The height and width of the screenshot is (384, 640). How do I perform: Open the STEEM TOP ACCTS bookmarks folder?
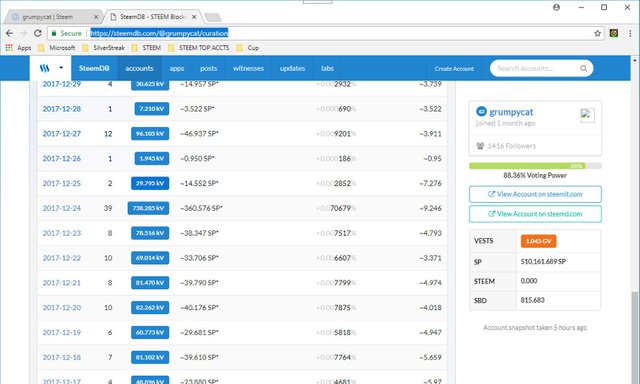click(x=199, y=48)
